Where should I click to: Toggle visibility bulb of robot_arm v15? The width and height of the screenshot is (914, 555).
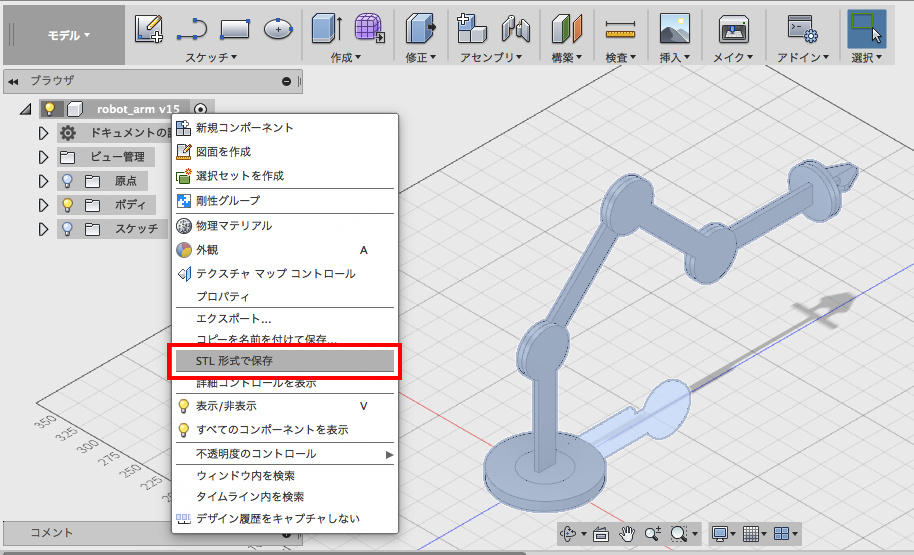point(50,108)
